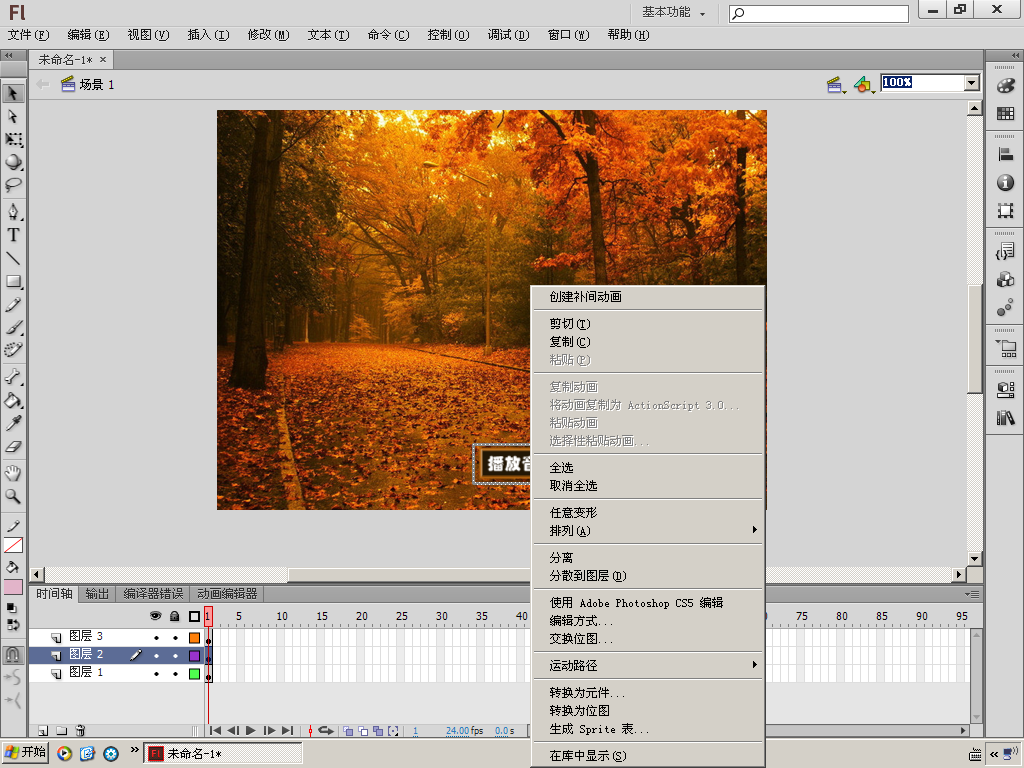Click the Play button in timeline
The image size is (1024, 768).
(251, 730)
